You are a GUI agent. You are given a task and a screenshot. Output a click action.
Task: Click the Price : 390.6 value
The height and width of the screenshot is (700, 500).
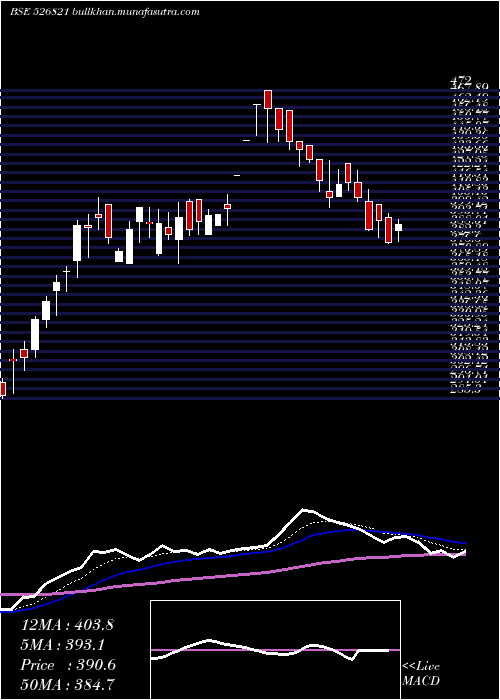coord(68,665)
